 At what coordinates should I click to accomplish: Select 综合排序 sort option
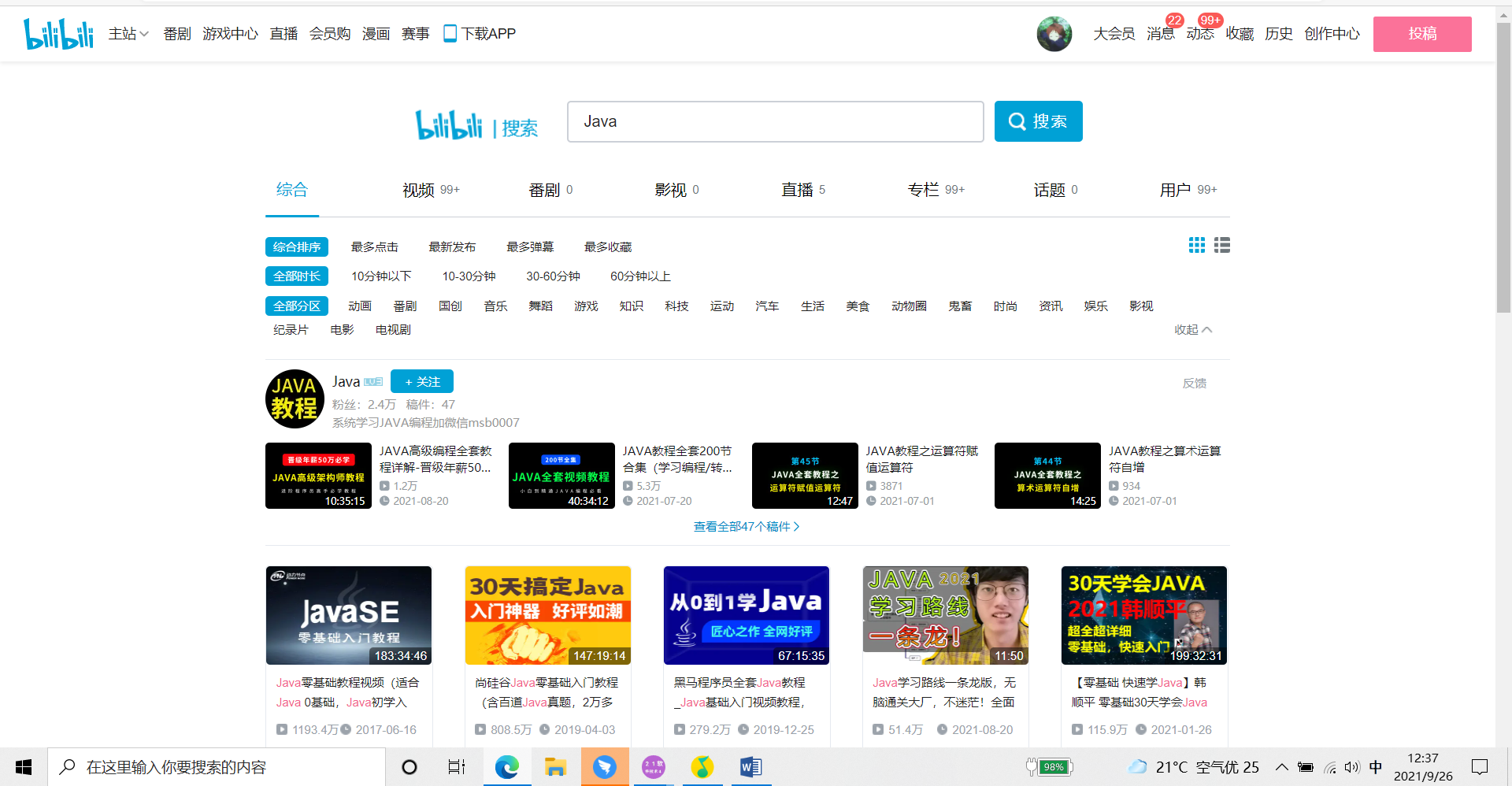click(x=297, y=247)
